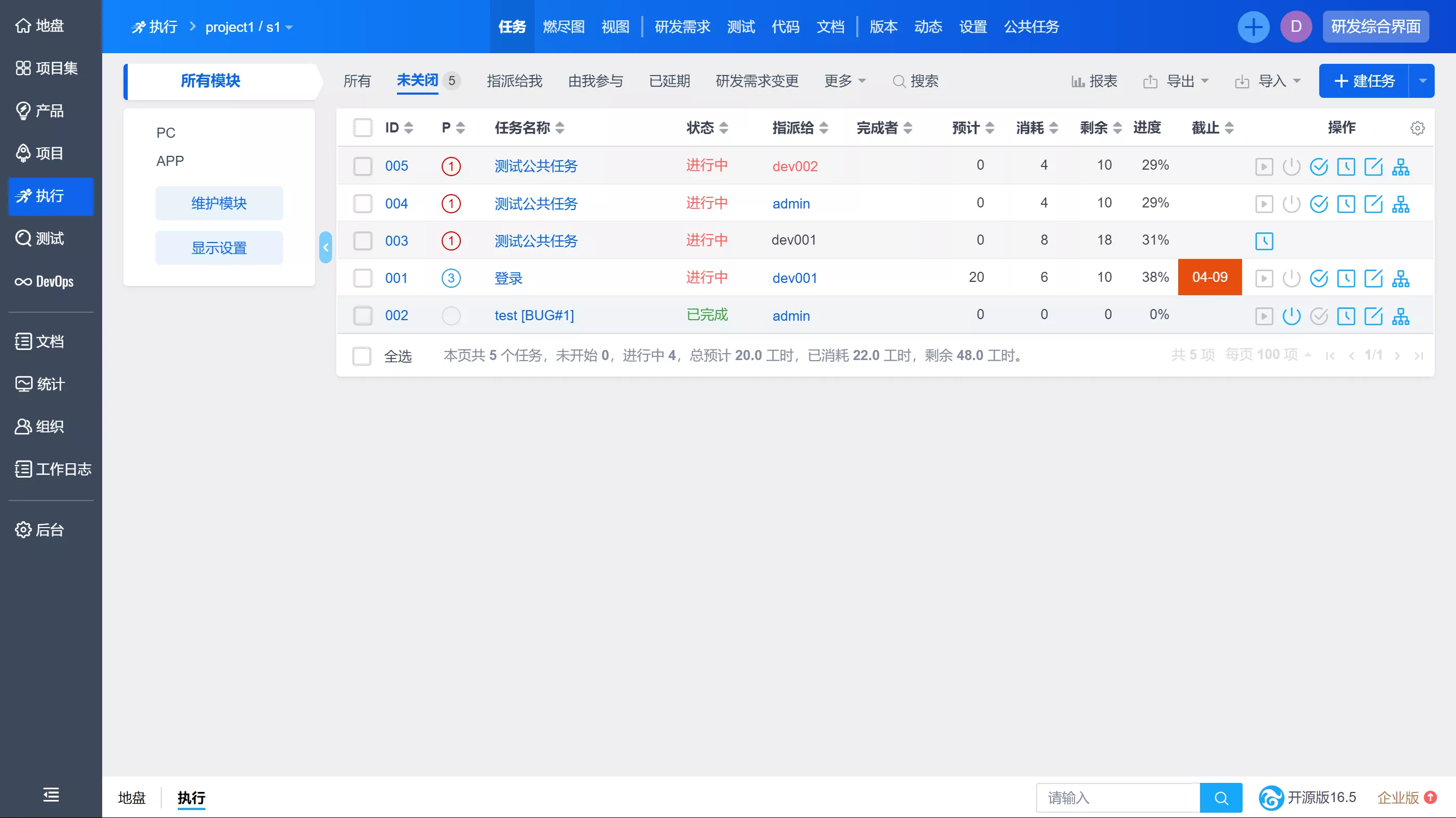Image resolution: width=1456 pixels, height=818 pixels.
Task: Click the close (power) icon for task 002
Action: tap(1291, 316)
